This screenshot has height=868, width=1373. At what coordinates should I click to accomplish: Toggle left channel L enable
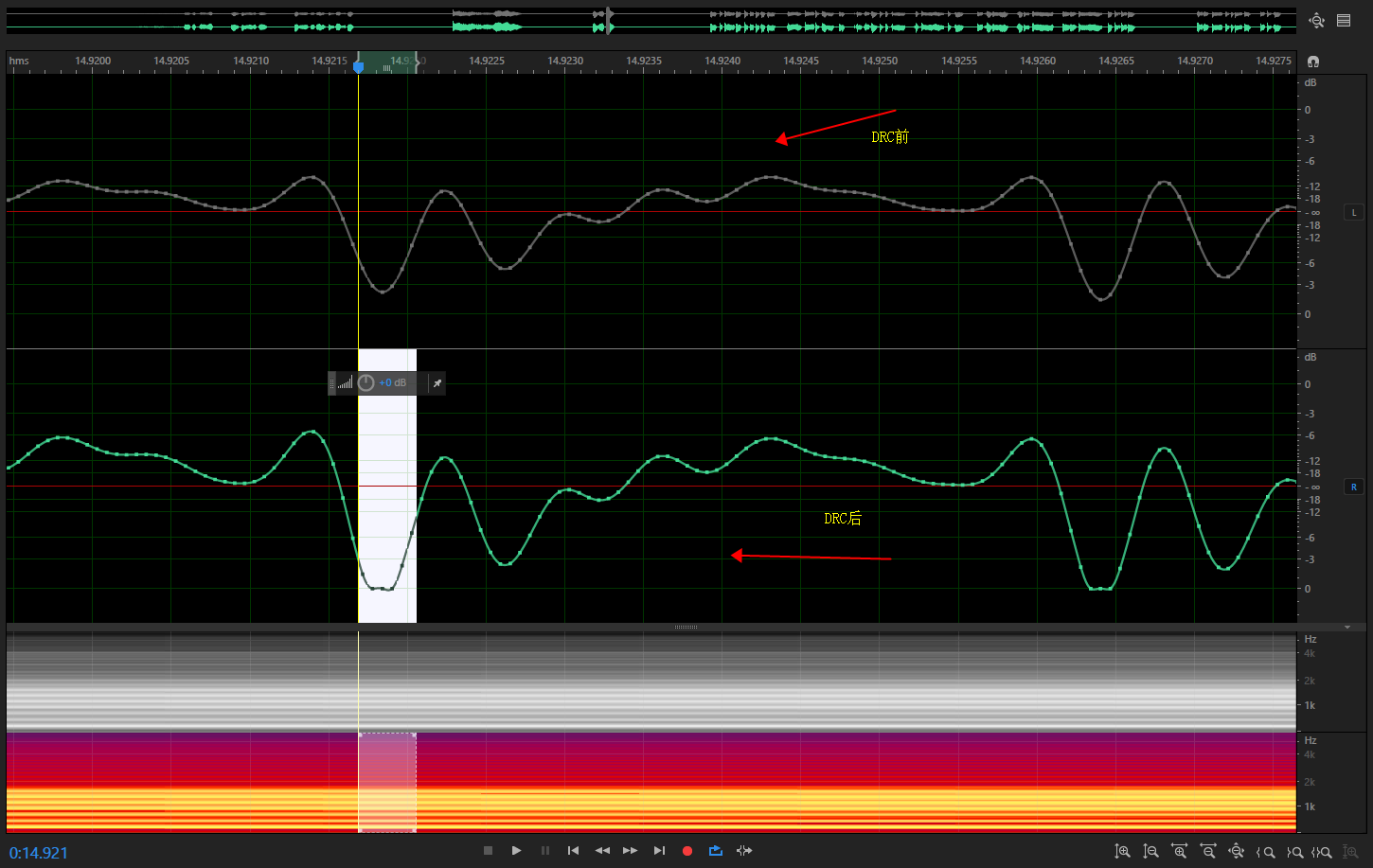tap(1354, 213)
